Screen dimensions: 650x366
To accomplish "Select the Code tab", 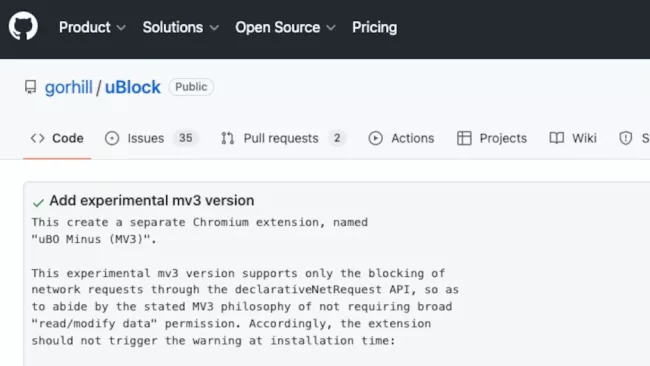I will pyautogui.click(x=57, y=138).
